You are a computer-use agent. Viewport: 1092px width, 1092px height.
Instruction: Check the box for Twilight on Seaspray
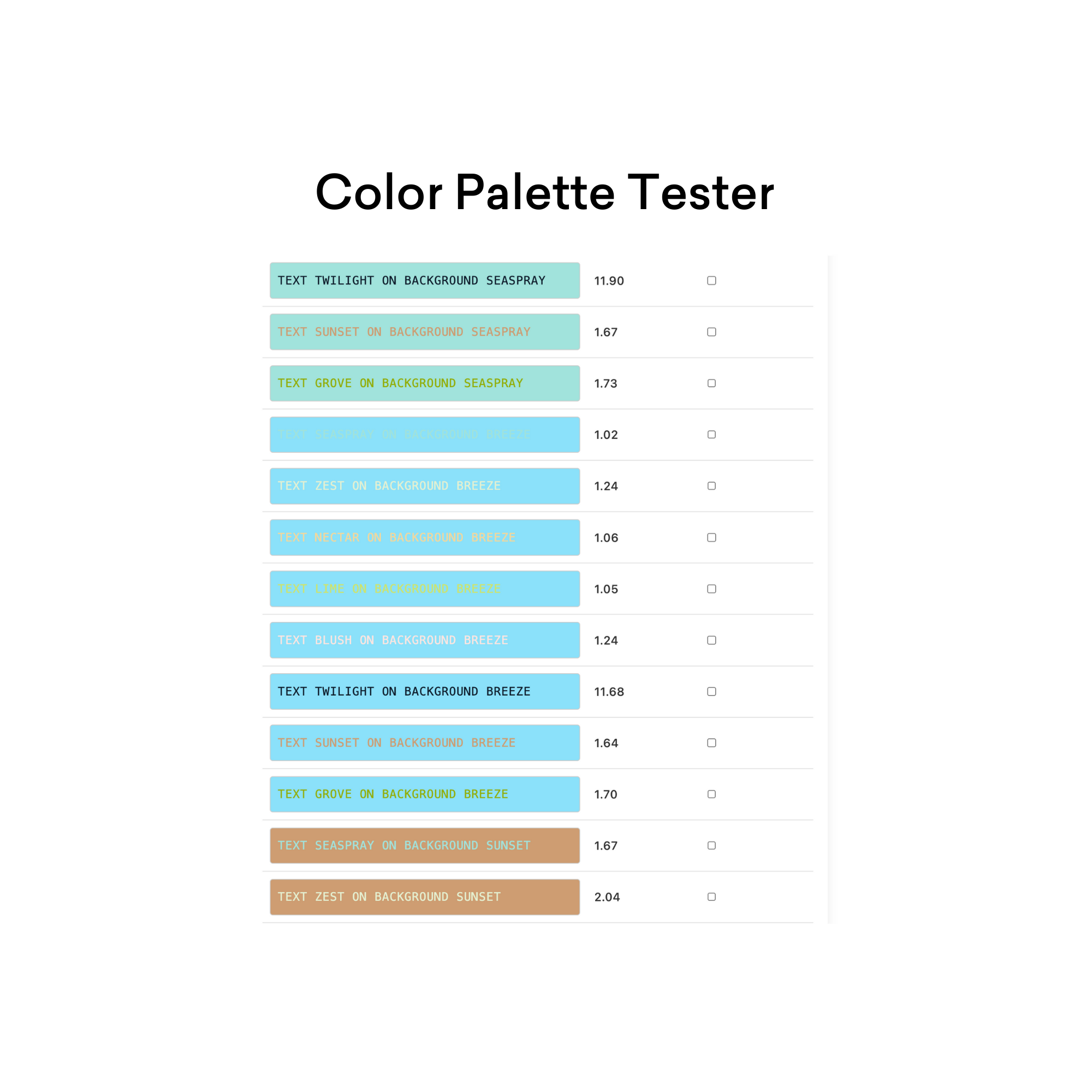click(711, 280)
